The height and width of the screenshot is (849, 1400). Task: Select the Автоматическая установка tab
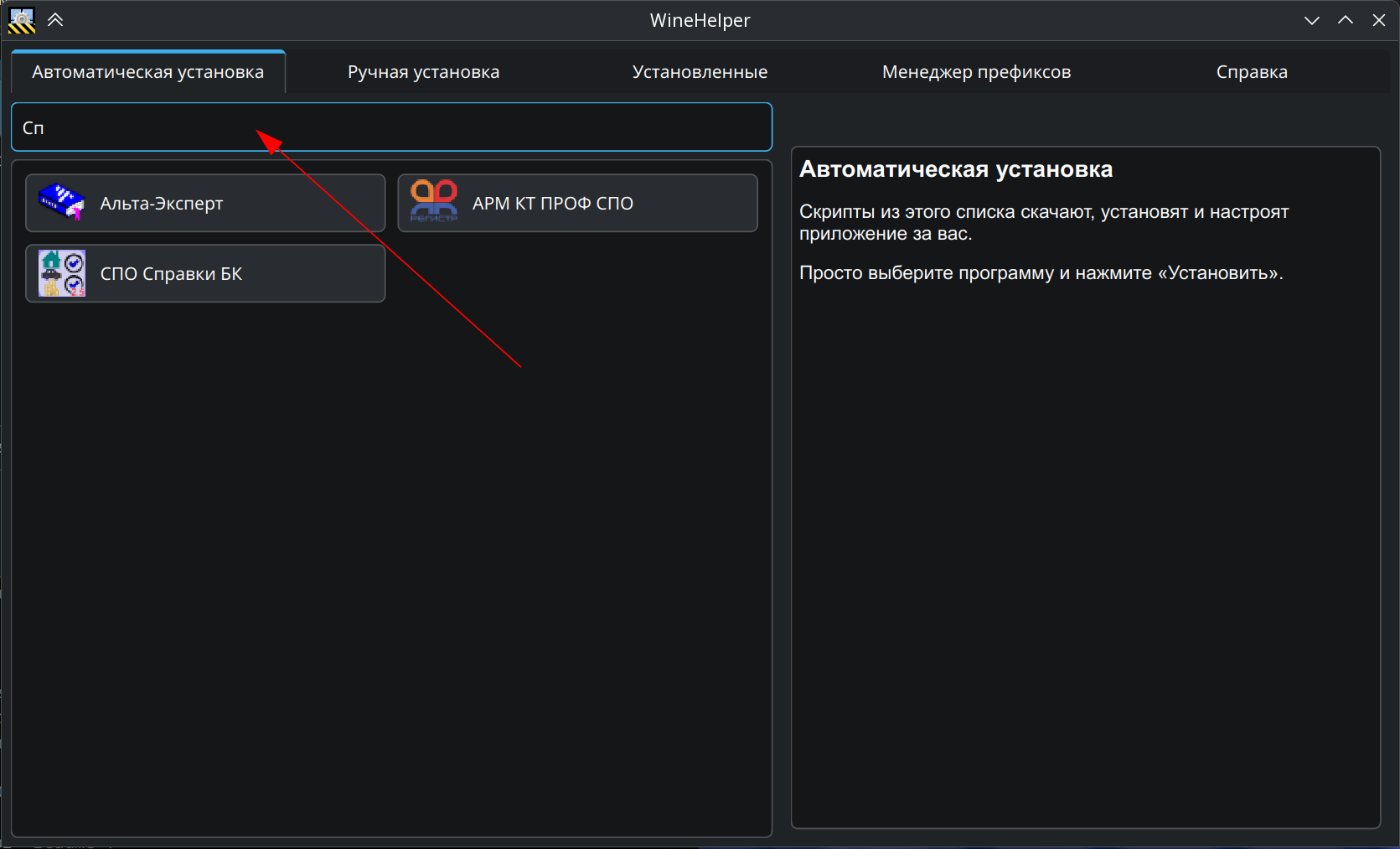pos(148,72)
